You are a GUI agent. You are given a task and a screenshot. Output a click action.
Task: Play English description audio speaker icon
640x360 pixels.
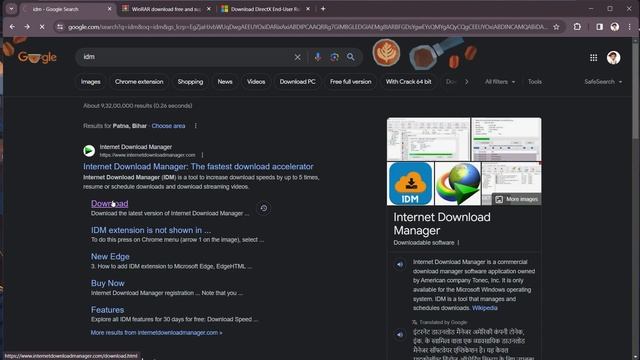pyautogui.click(x=400, y=264)
